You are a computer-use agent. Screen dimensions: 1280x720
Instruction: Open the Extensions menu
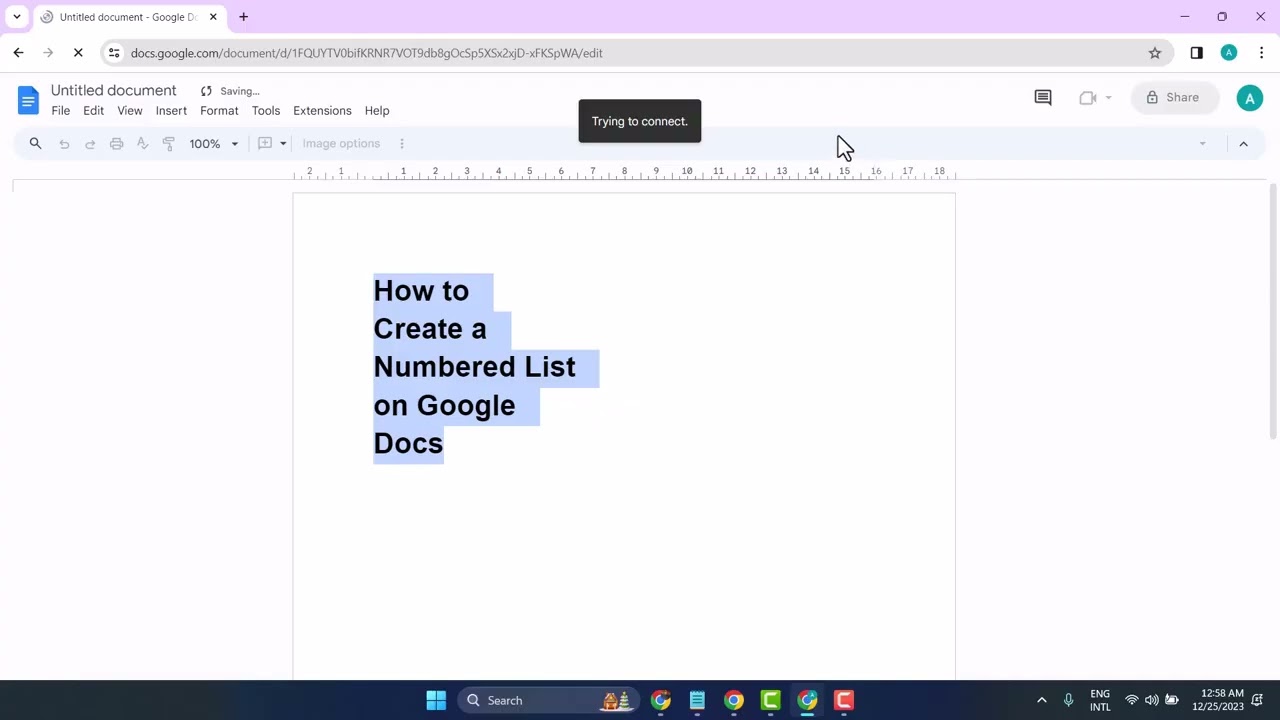322,111
